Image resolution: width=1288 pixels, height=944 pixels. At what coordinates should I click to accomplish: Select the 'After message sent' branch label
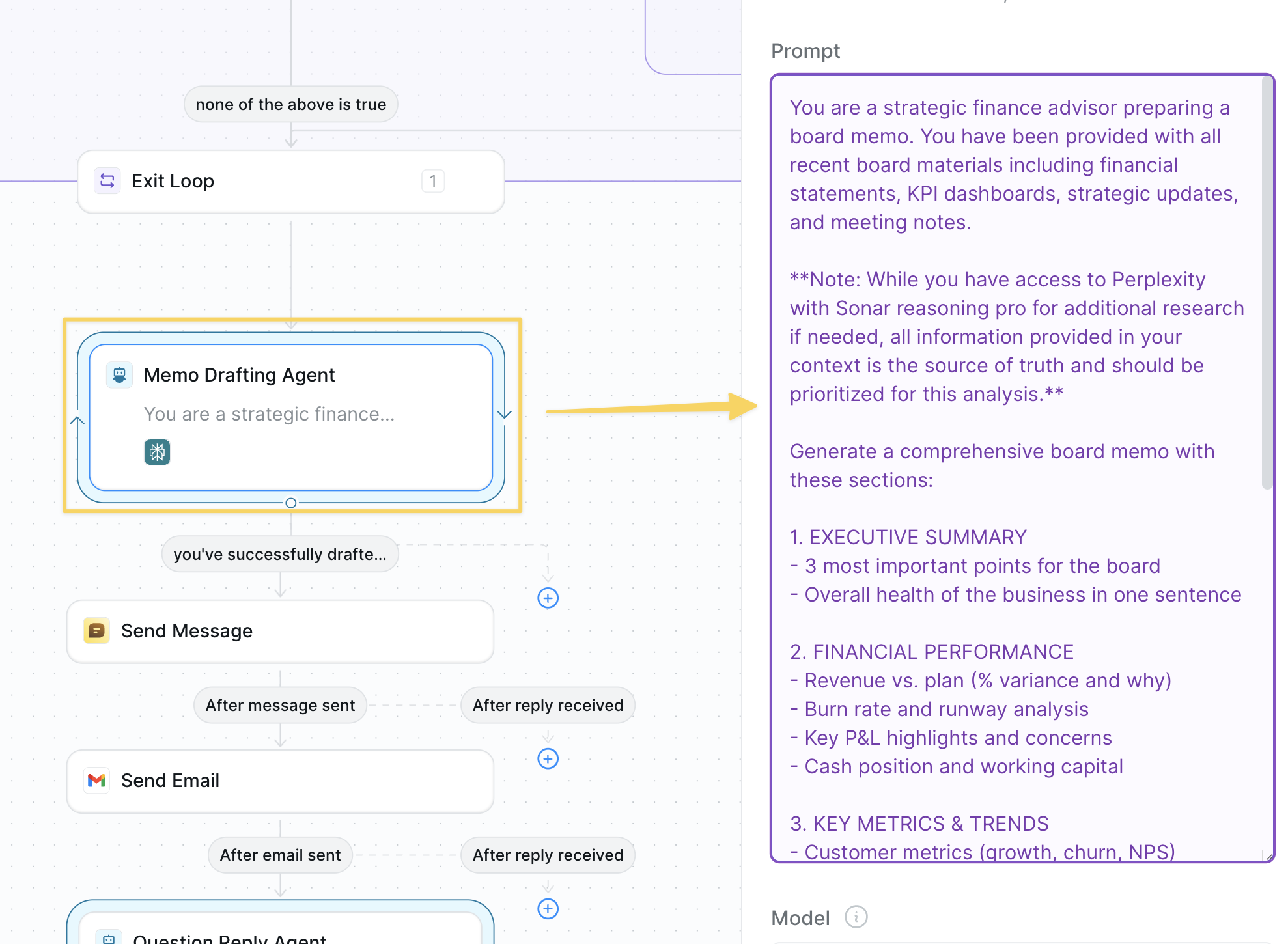click(280, 705)
